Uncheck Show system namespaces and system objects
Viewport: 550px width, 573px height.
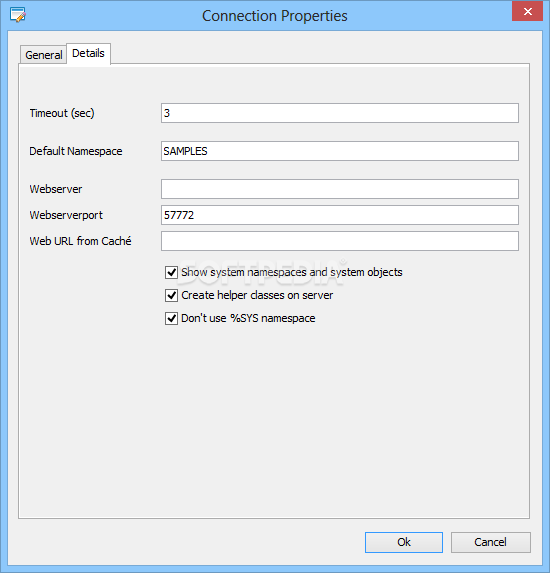(171, 272)
